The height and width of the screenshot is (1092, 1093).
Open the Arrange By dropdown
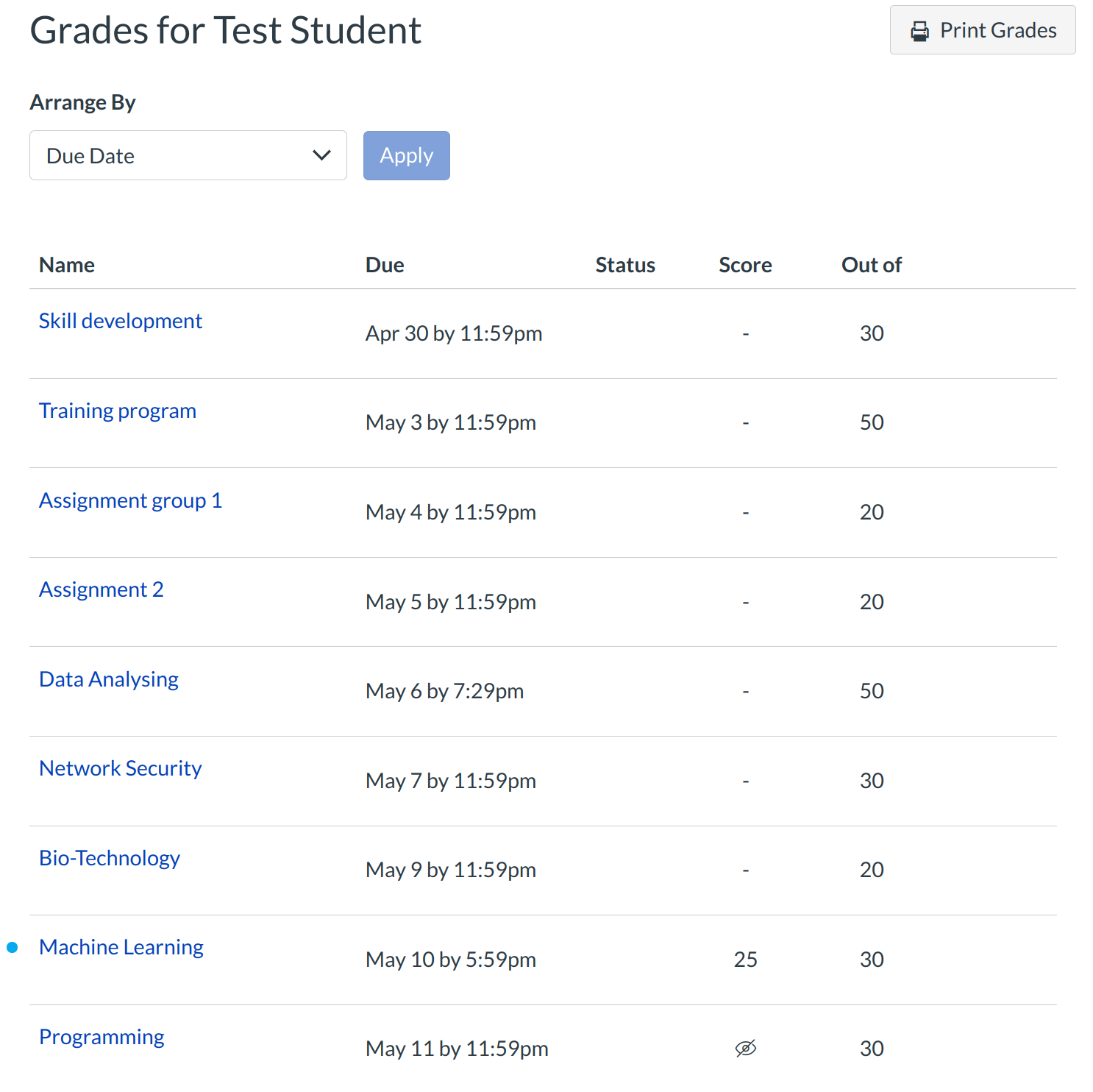[x=188, y=155]
